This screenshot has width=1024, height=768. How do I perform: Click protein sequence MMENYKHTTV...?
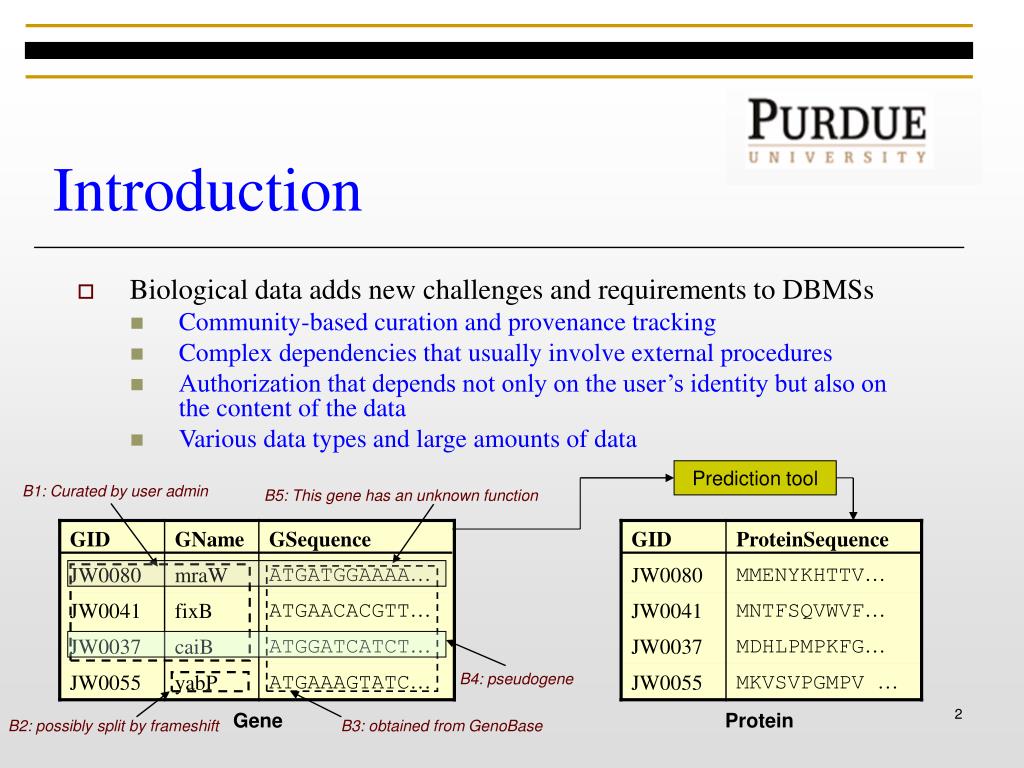click(810, 575)
